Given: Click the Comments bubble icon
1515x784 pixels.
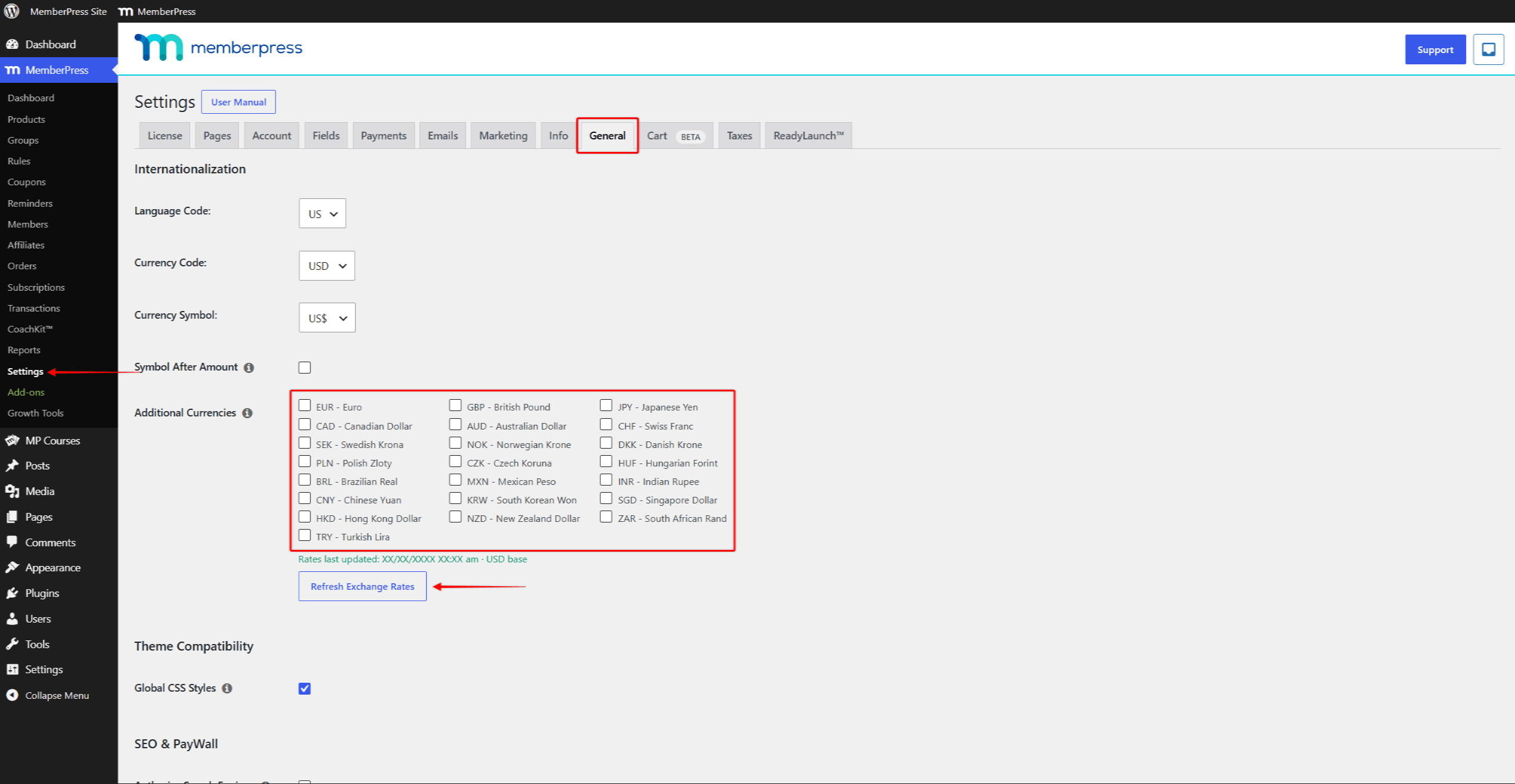Looking at the screenshot, I should click(12, 542).
